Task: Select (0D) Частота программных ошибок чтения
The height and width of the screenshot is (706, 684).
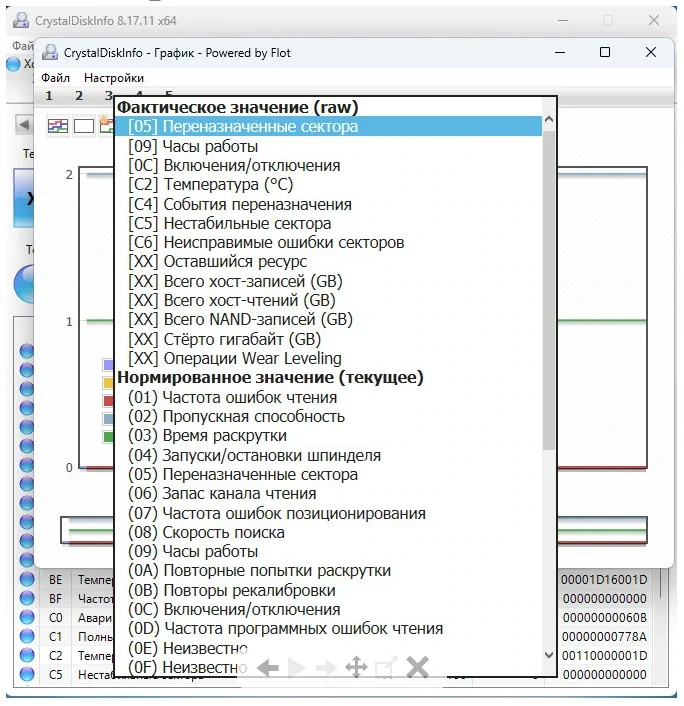Action: pyautogui.click(x=328, y=628)
